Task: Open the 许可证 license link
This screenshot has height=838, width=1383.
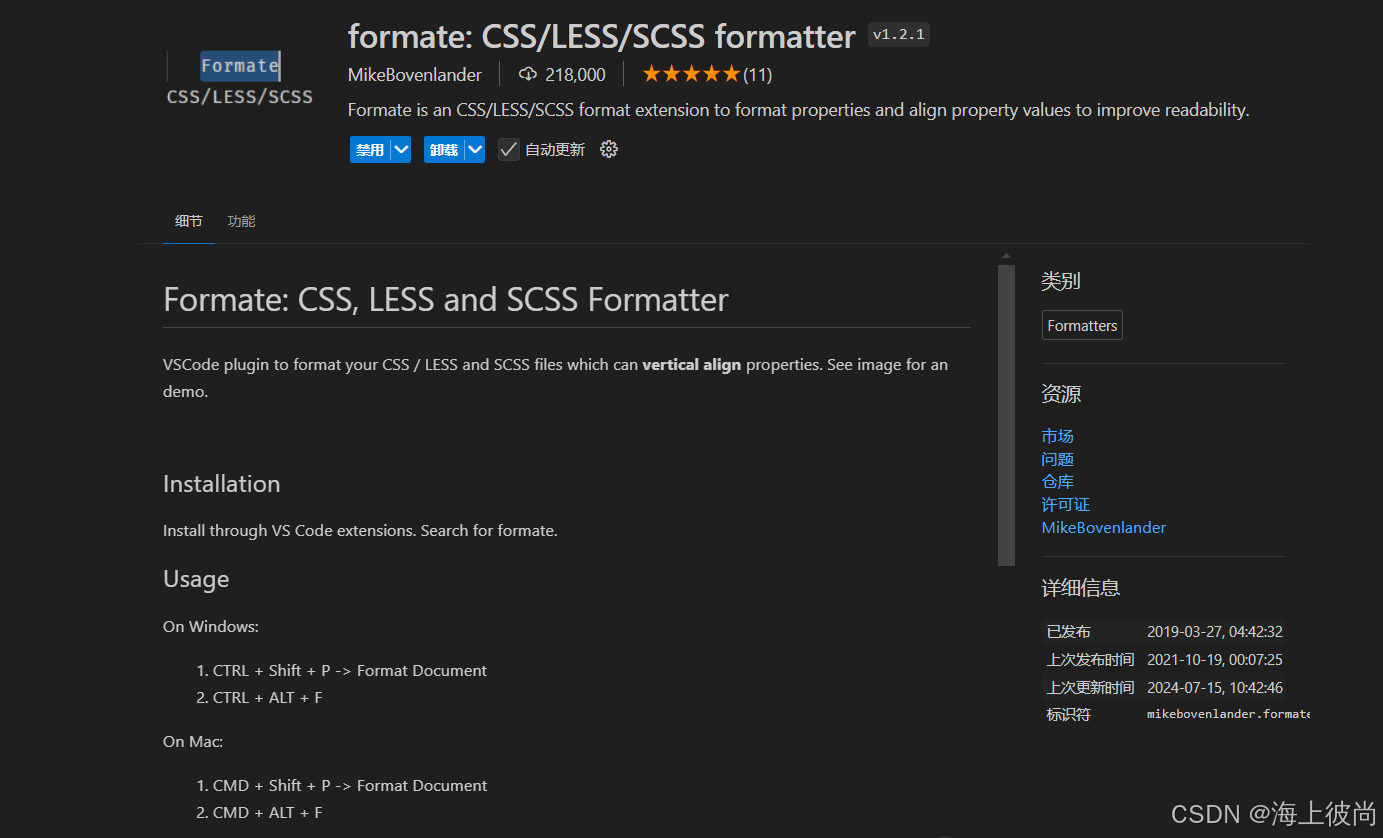Action: coord(1066,505)
